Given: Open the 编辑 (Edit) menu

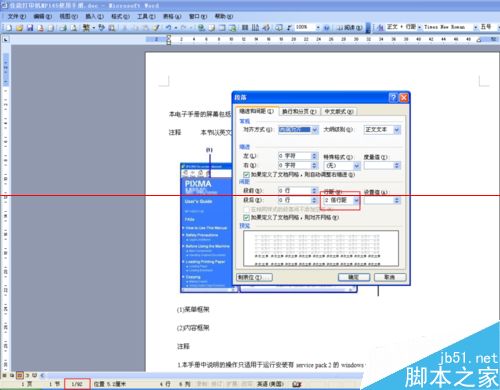Looking at the screenshot, I should (43, 16).
